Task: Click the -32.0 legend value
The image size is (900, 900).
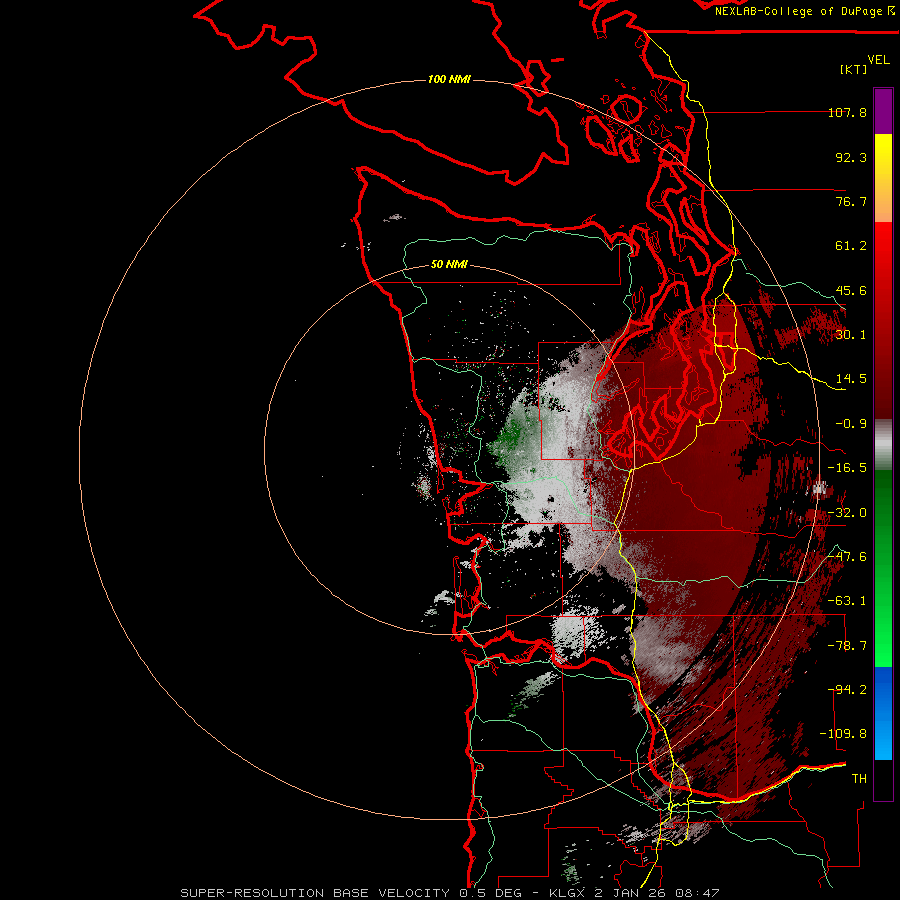Action: point(847,513)
